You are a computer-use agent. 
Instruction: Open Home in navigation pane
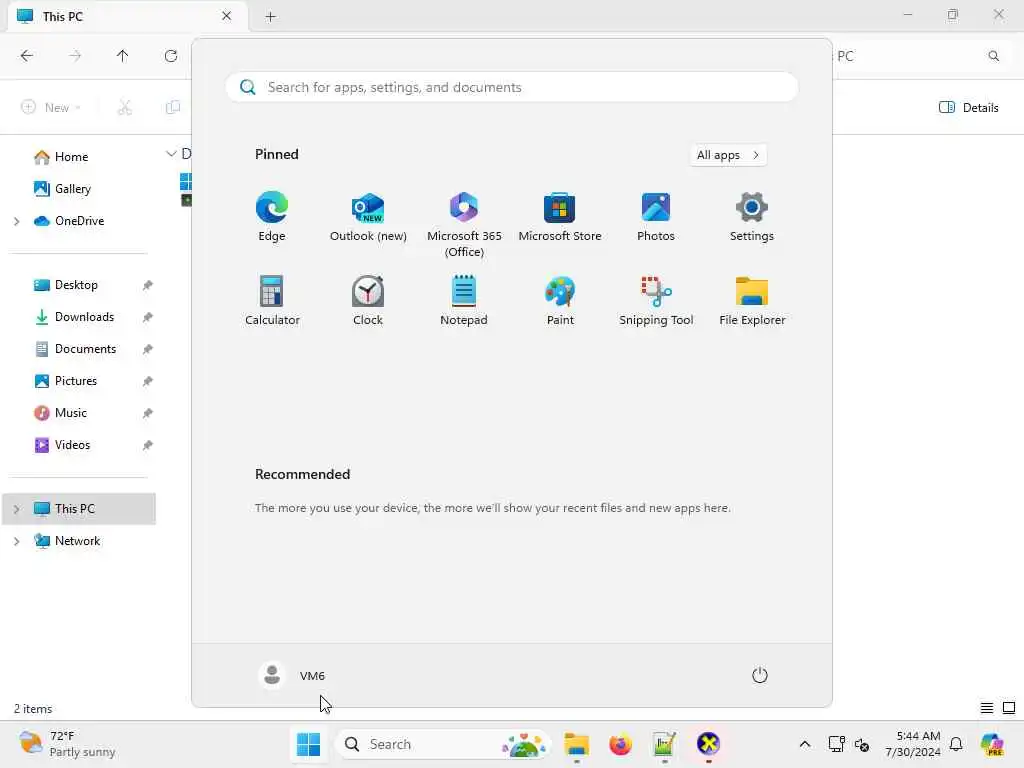71,157
